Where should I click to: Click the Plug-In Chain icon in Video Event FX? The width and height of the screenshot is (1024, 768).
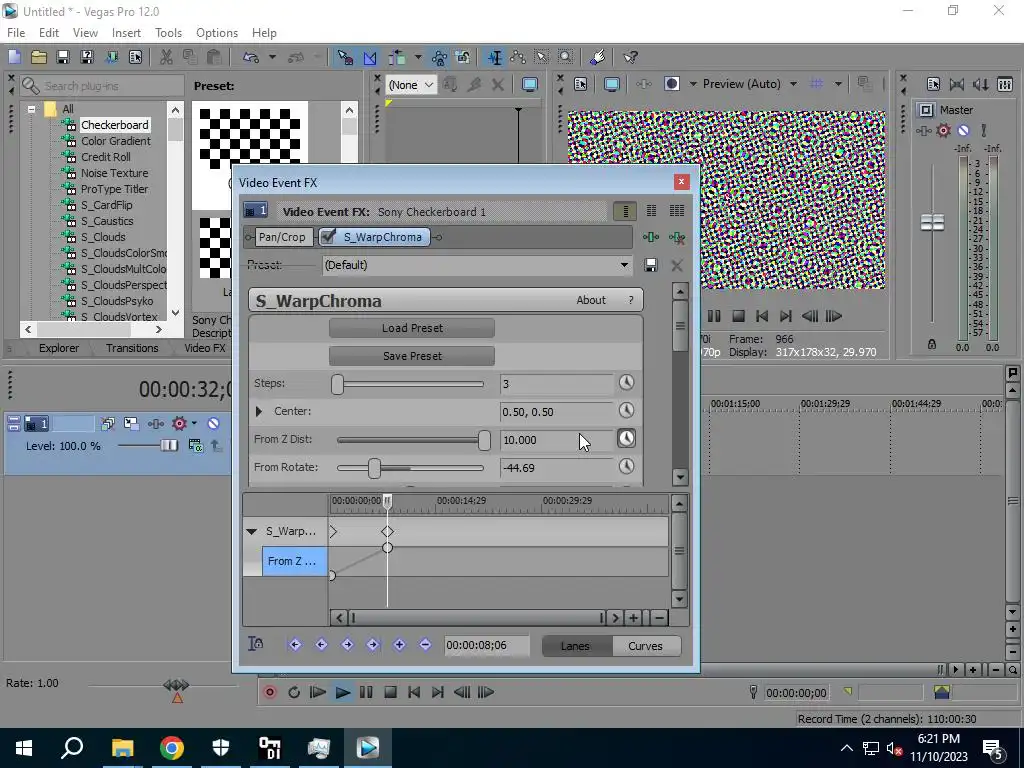pos(651,237)
